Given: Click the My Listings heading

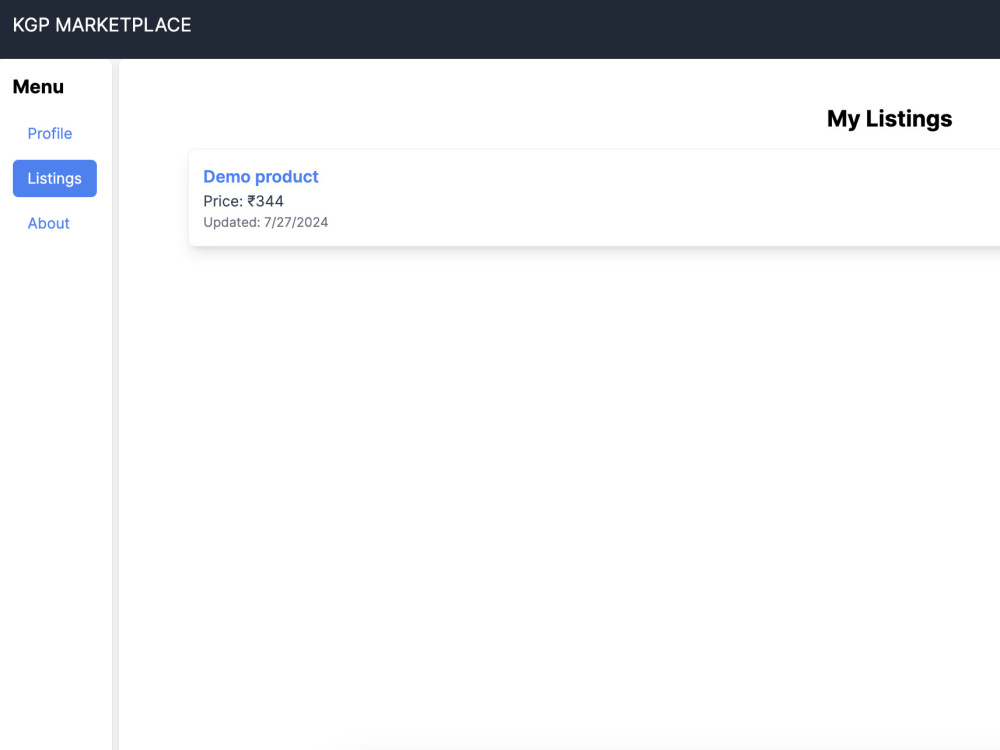Looking at the screenshot, I should [x=889, y=119].
